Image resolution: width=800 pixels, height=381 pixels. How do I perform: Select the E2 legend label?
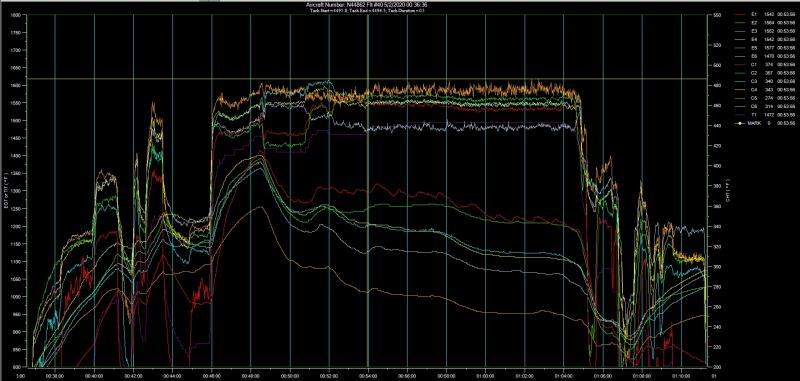[754, 22]
